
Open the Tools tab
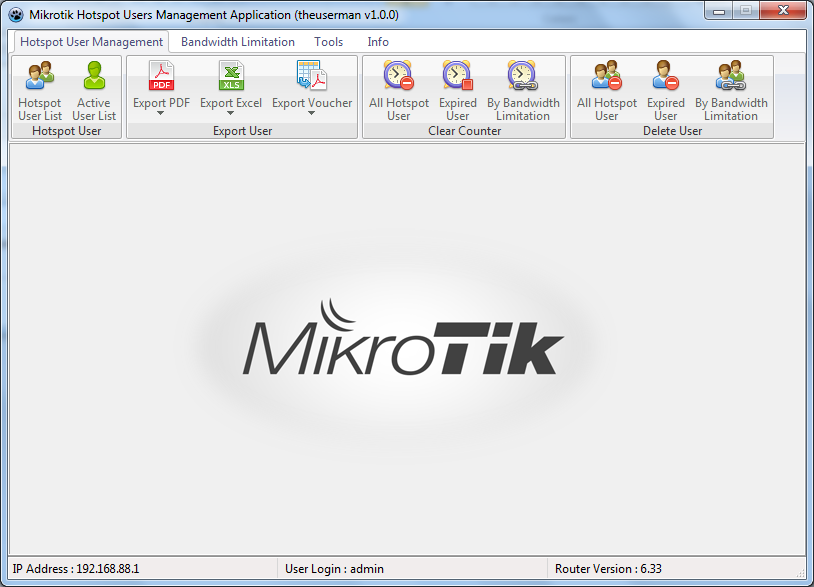click(329, 42)
